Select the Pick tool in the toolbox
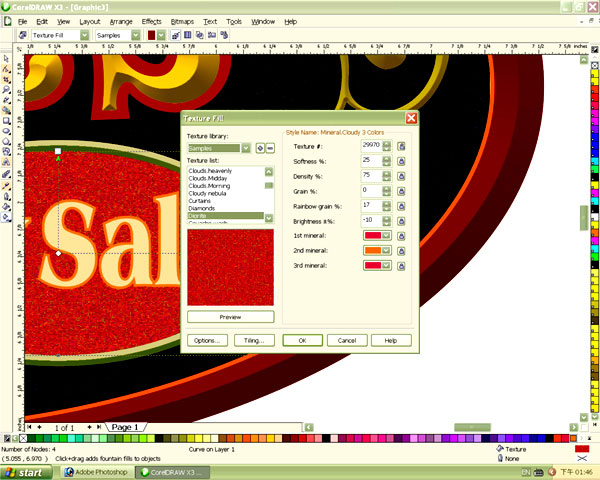The height and width of the screenshot is (480, 600). (x=6, y=59)
